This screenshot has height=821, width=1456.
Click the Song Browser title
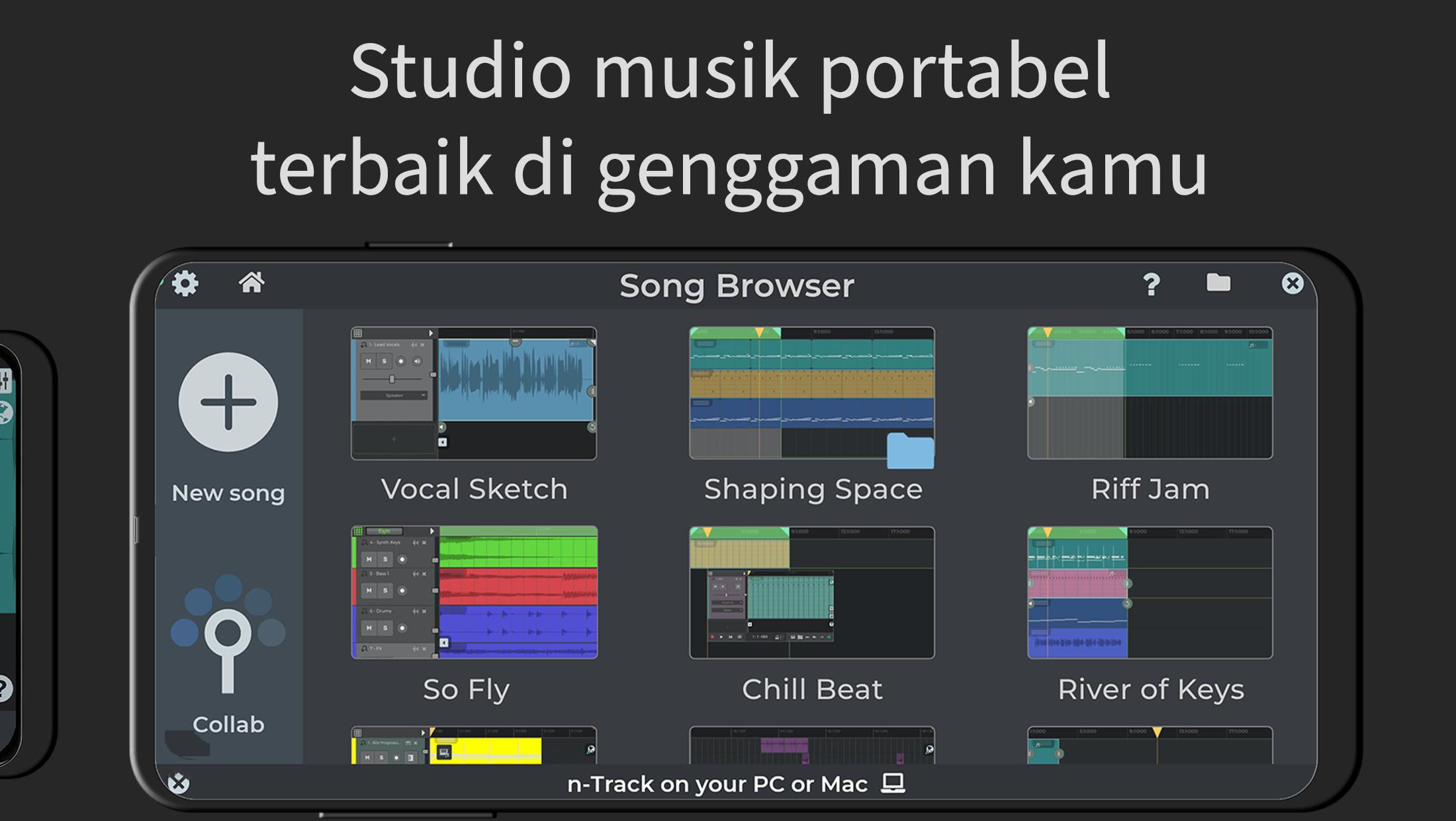coord(737,286)
